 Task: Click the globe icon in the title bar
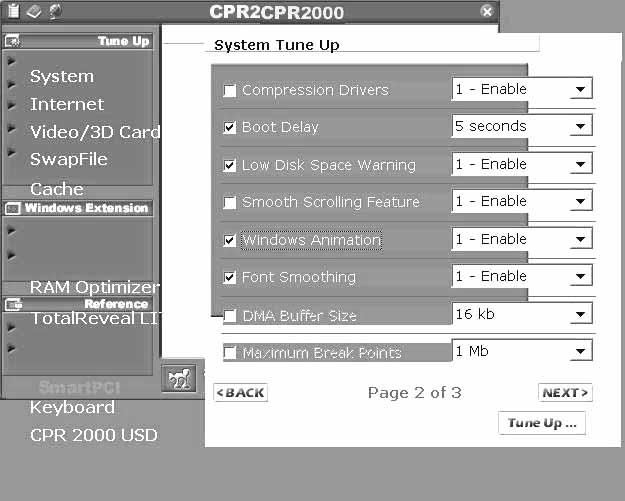54,11
